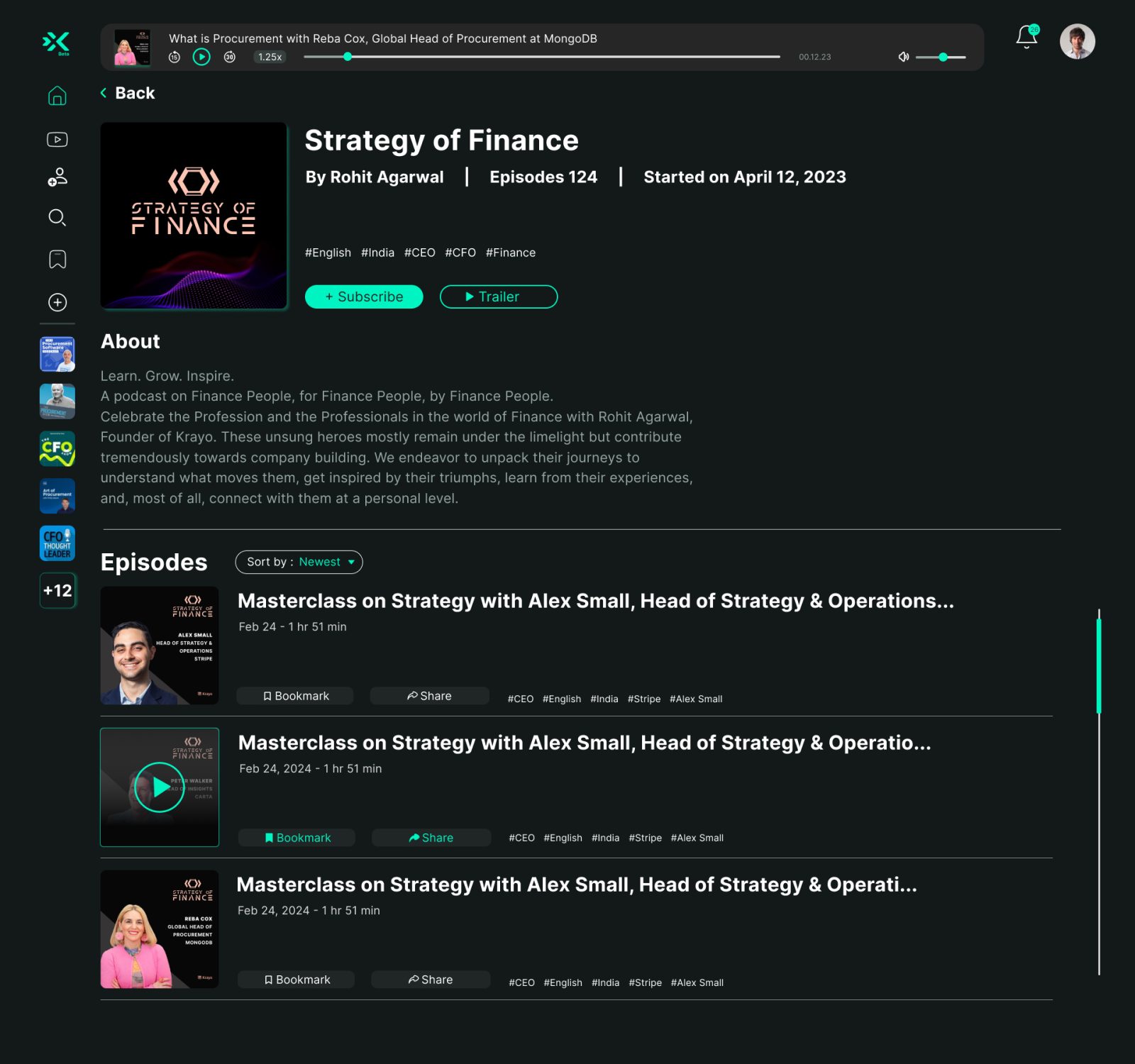Open Procurement Software podcast in sidebar
Viewport: 1135px width, 1064px height.
57,354
